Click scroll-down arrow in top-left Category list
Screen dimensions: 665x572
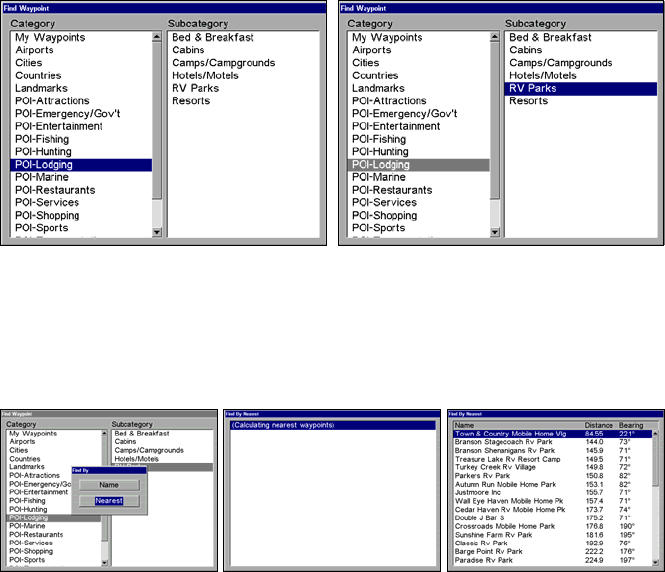click(x=157, y=232)
